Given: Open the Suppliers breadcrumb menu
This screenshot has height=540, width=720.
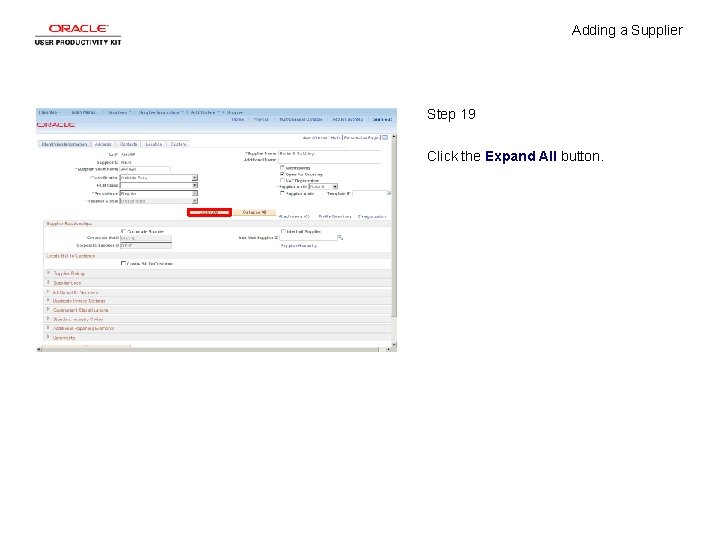Looking at the screenshot, I should 119,112.
